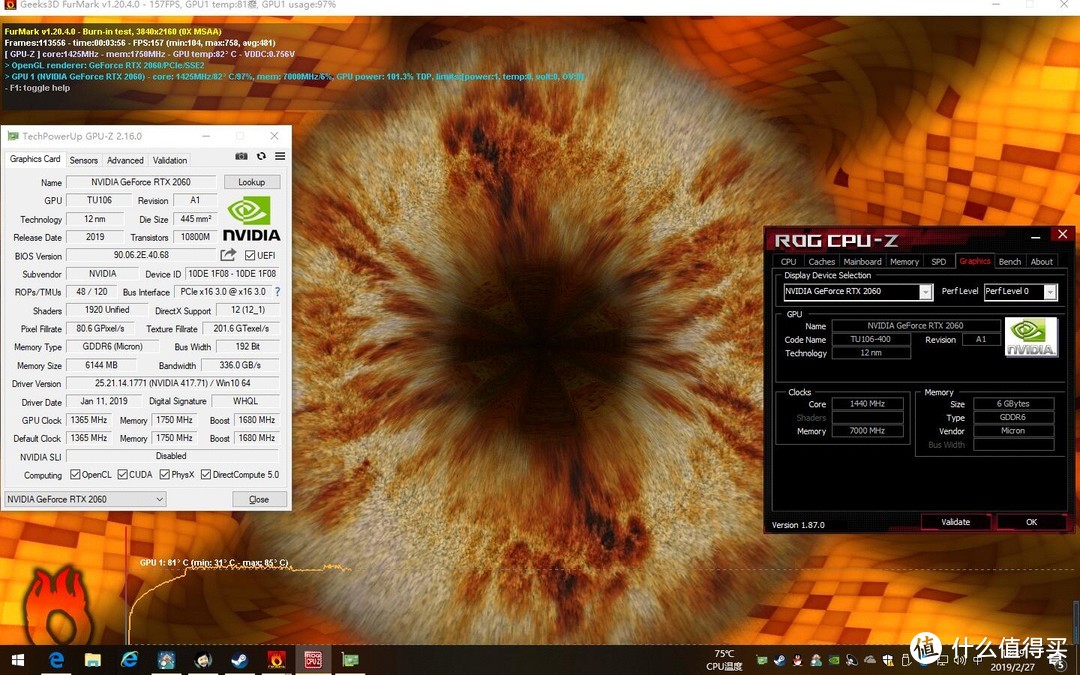This screenshot has height=675, width=1080.
Task: Open the Memory tab in ROG CPU-Z
Action: (x=904, y=262)
